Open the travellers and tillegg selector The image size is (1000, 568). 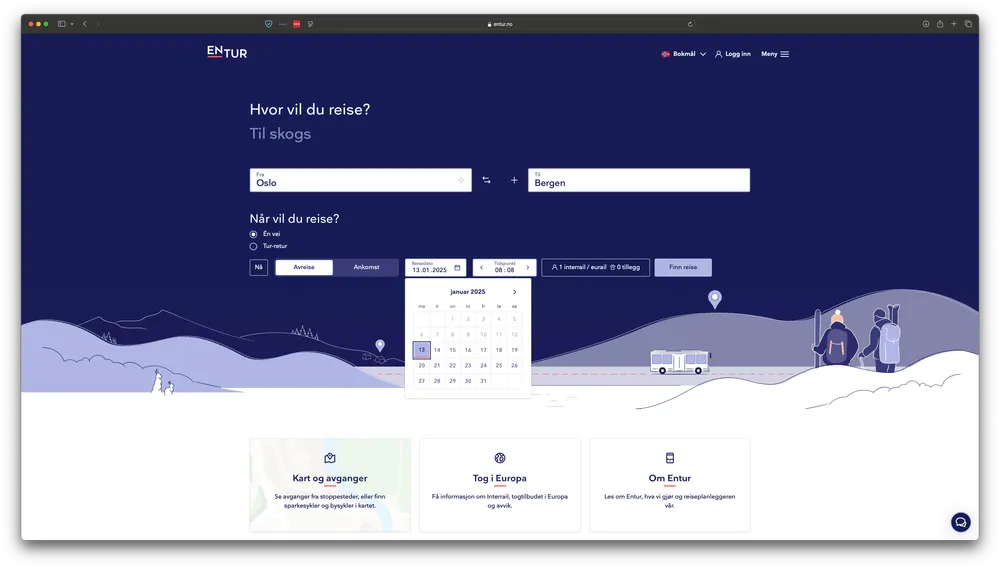[595, 268]
